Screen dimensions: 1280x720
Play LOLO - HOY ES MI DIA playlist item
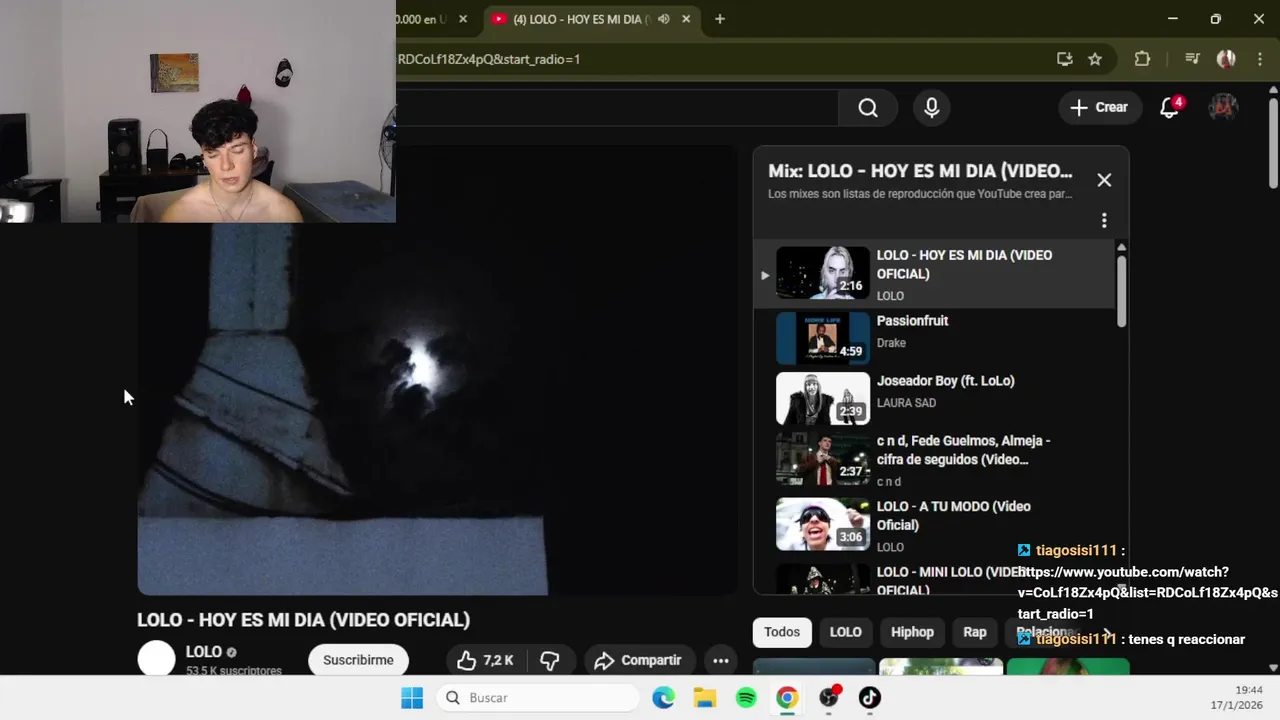coord(933,274)
